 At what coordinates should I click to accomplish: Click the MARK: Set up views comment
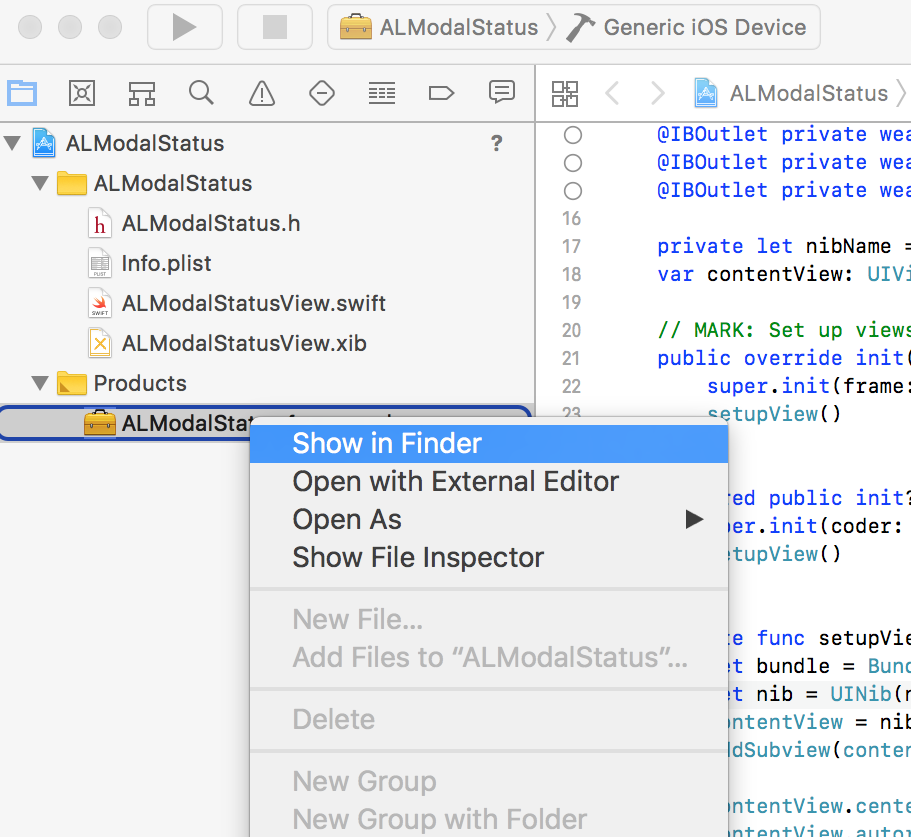pos(784,330)
